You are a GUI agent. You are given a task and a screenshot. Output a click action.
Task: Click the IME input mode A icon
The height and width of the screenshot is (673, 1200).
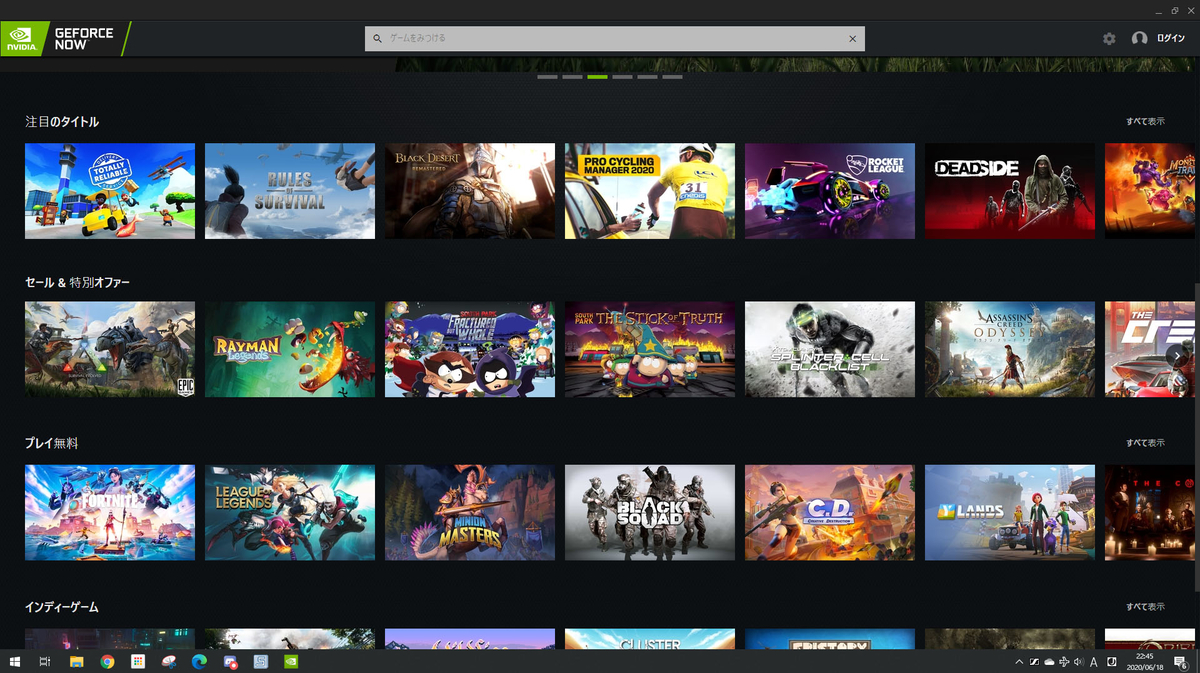coord(1094,662)
